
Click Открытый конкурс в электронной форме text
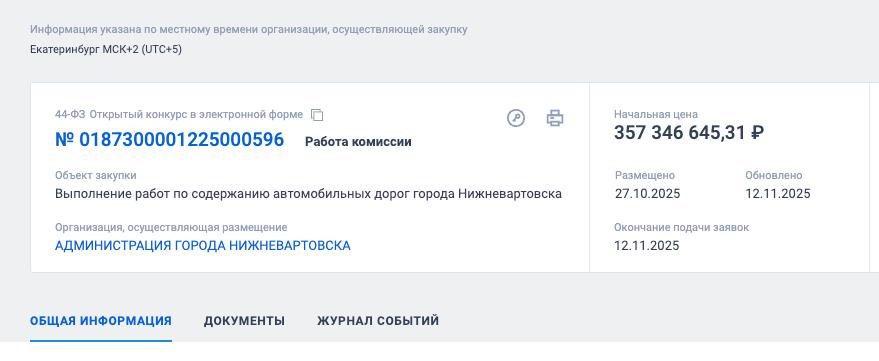pyautogui.click(x=196, y=115)
